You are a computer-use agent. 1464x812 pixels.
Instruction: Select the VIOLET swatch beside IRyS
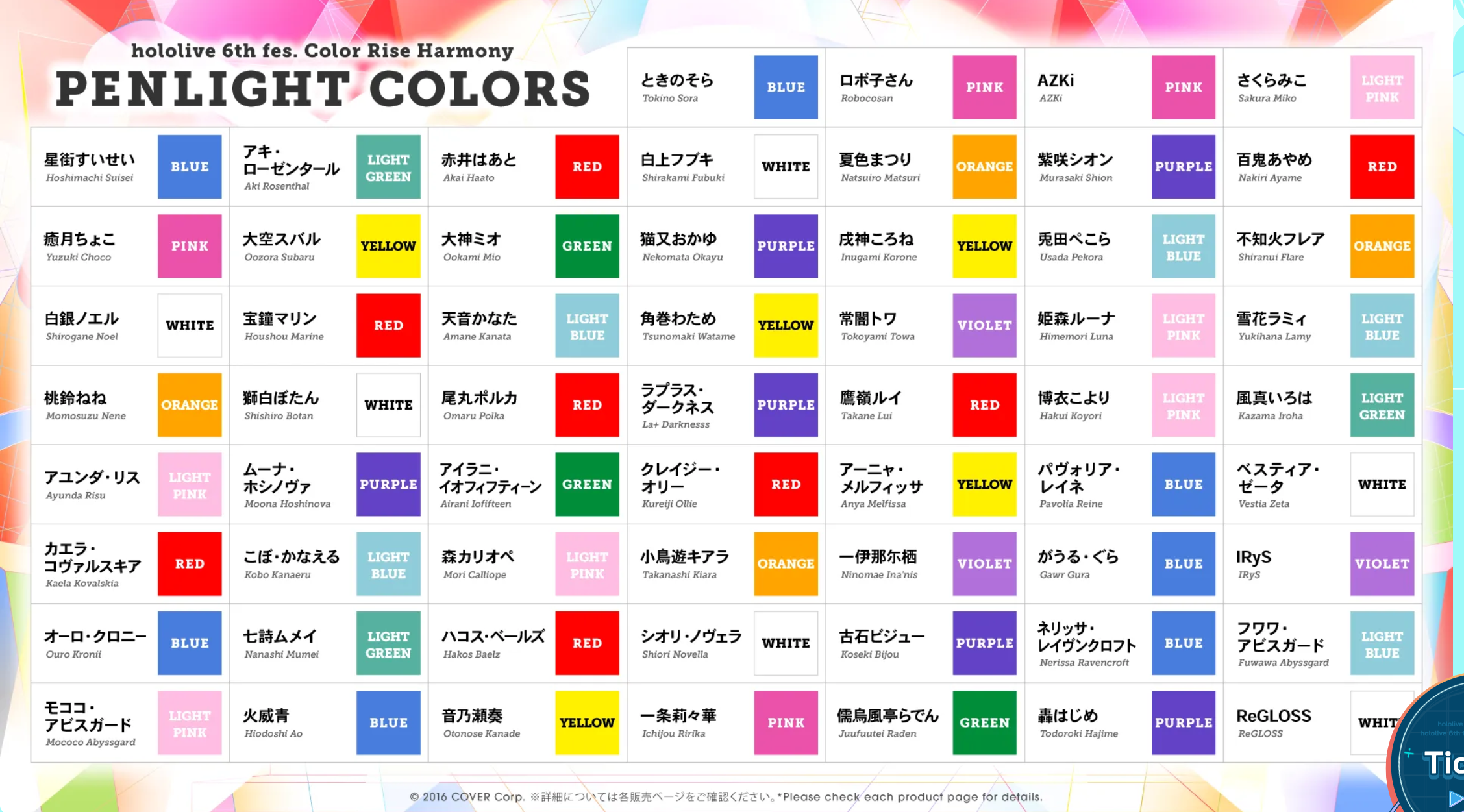1382,564
